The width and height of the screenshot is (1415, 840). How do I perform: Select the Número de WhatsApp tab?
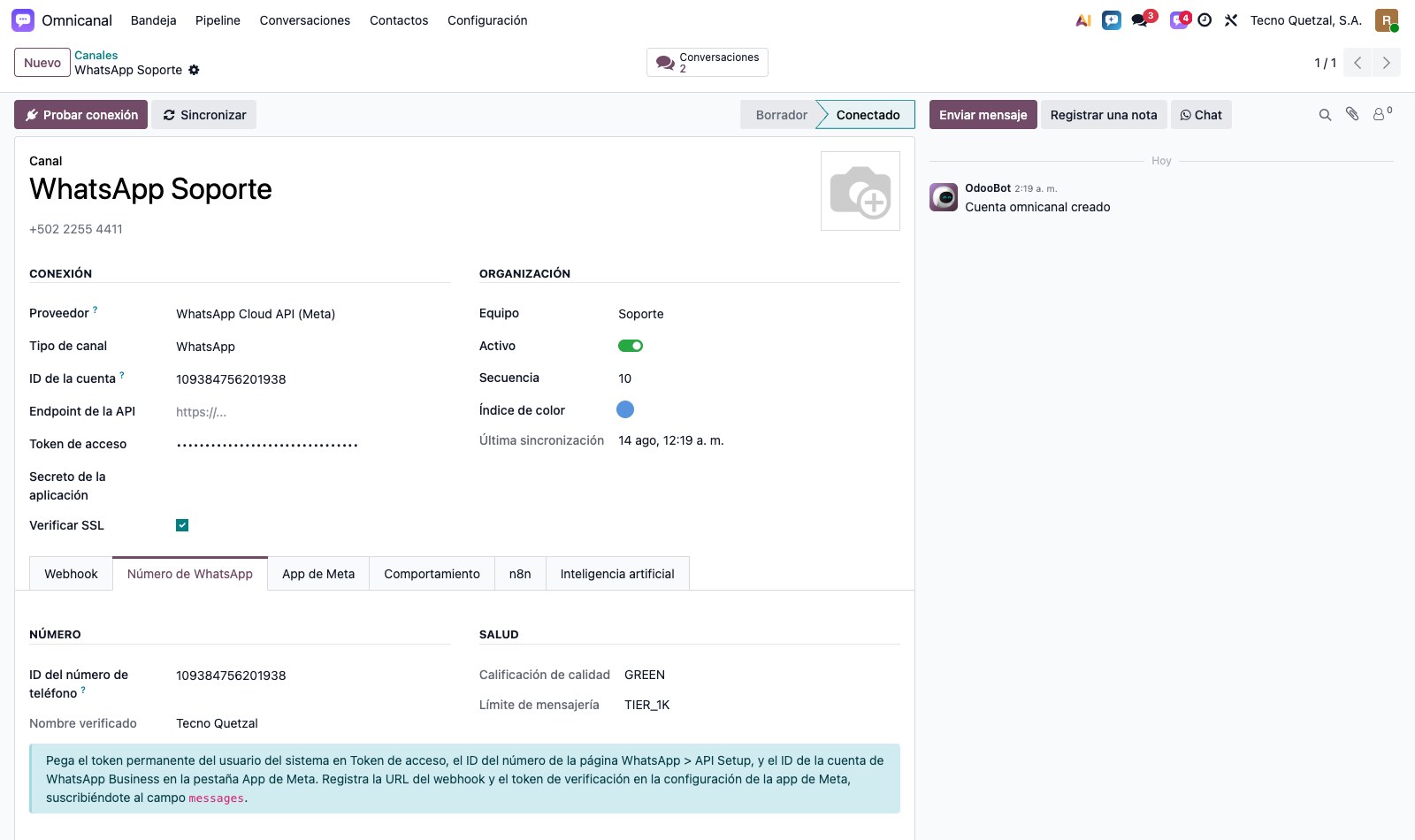click(x=190, y=574)
